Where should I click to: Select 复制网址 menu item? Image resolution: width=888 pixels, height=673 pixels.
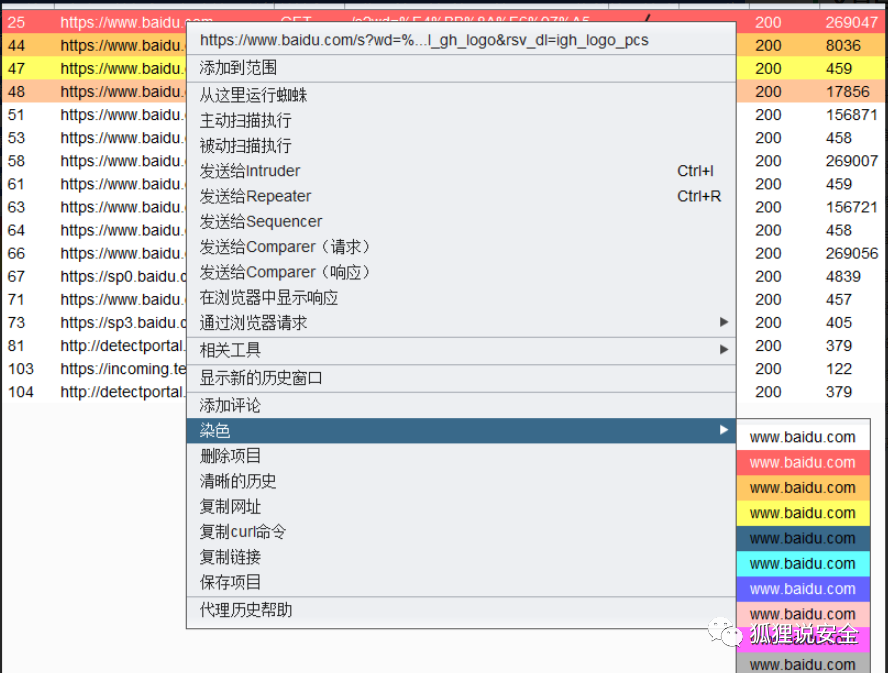[x=461, y=506]
